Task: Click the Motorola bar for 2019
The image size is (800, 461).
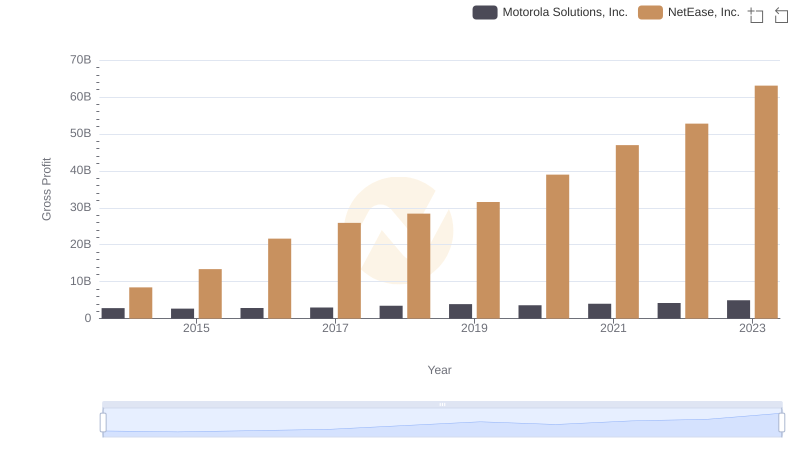Action: click(460, 311)
